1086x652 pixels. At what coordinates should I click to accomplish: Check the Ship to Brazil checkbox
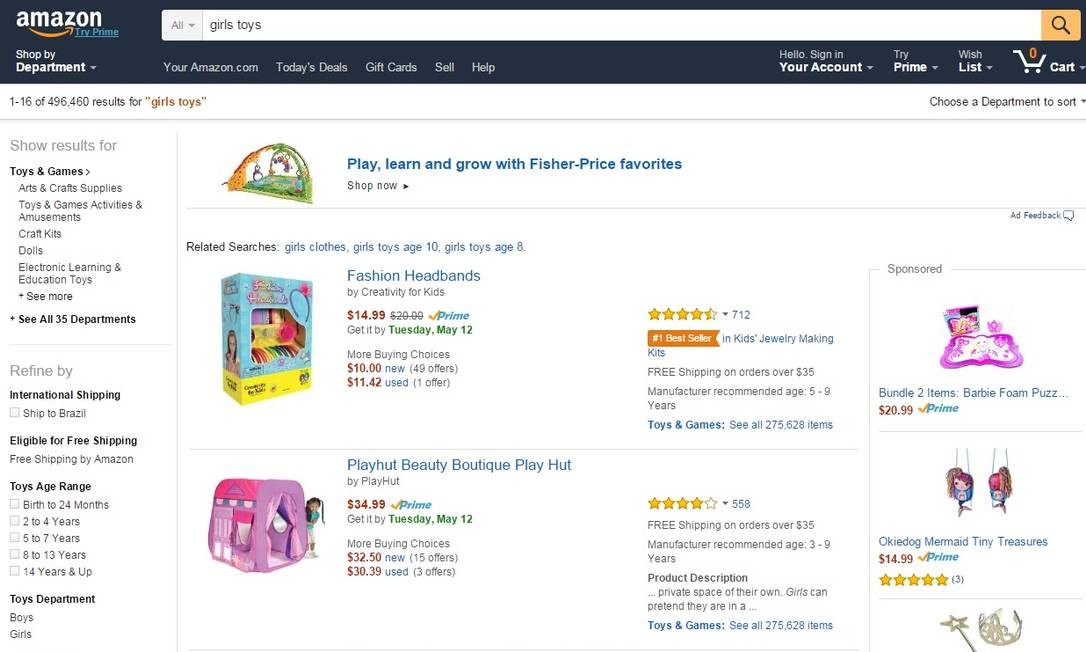(15, 413)
